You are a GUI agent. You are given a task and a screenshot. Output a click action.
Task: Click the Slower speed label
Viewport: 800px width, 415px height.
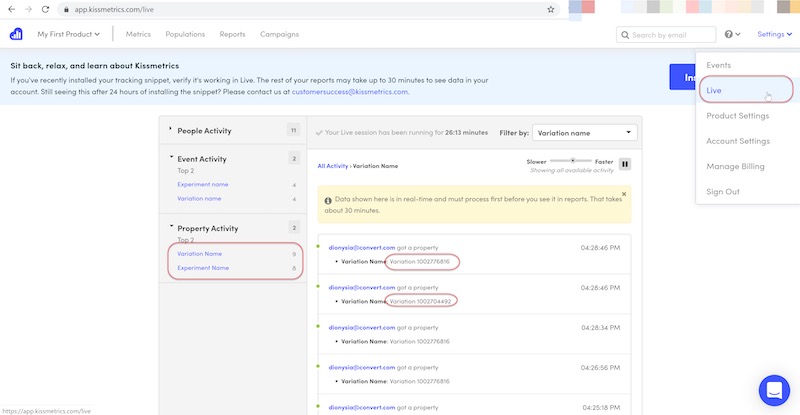tap(536, 162)
